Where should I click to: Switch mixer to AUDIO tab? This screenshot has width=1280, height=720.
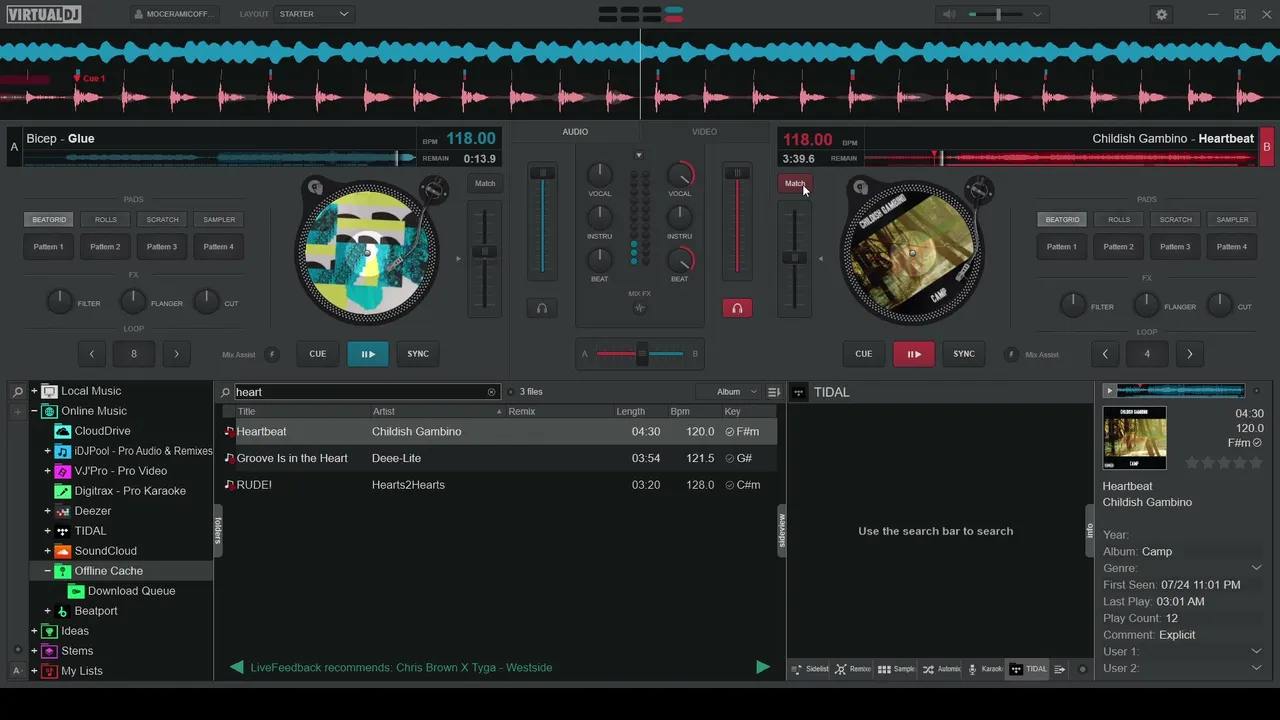[x=575, y=132]
